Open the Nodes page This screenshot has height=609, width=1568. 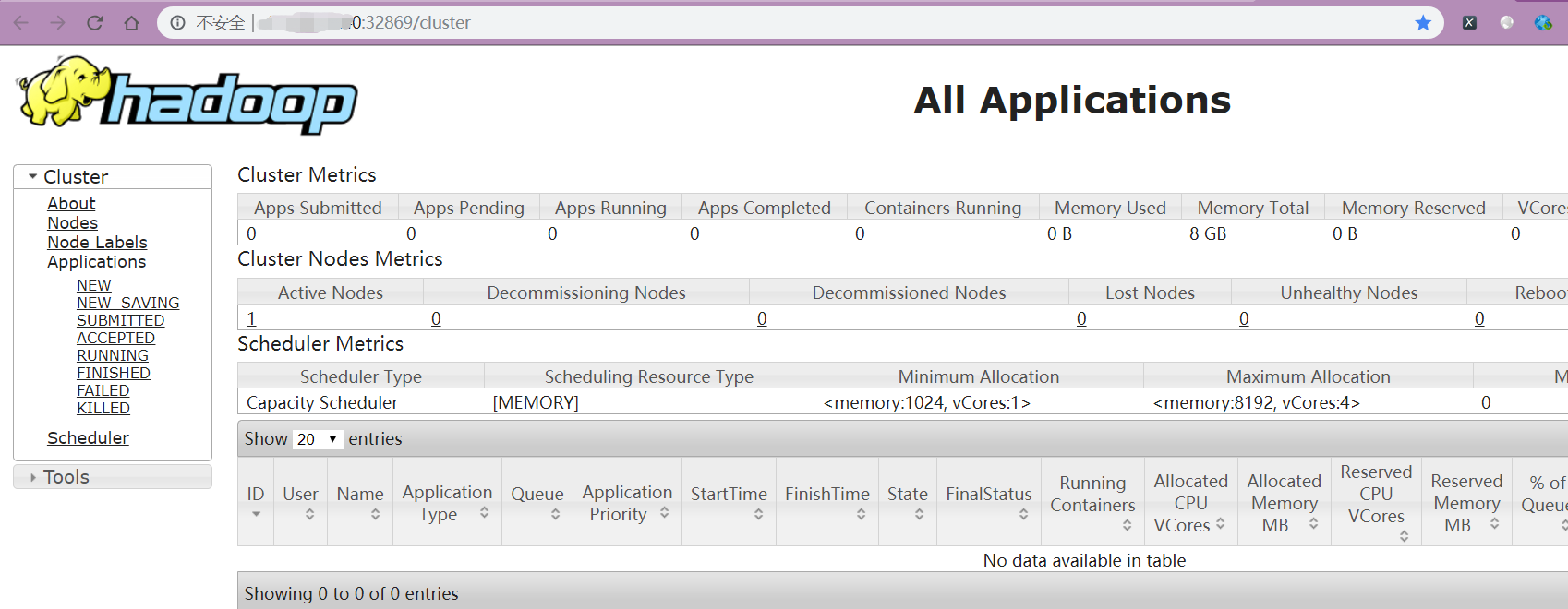point(72,222)
